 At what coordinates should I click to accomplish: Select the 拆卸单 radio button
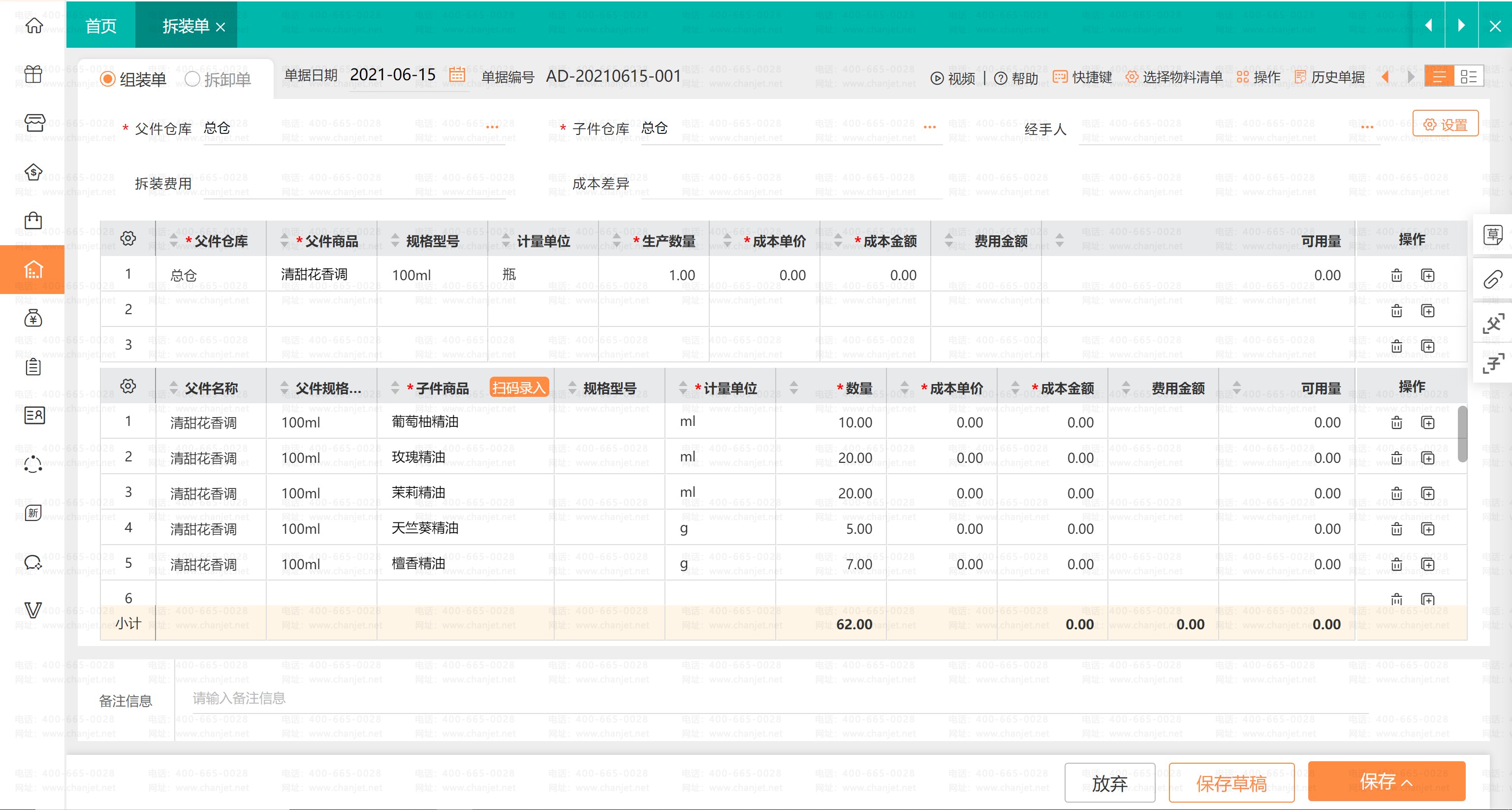(x=192, y=79)
